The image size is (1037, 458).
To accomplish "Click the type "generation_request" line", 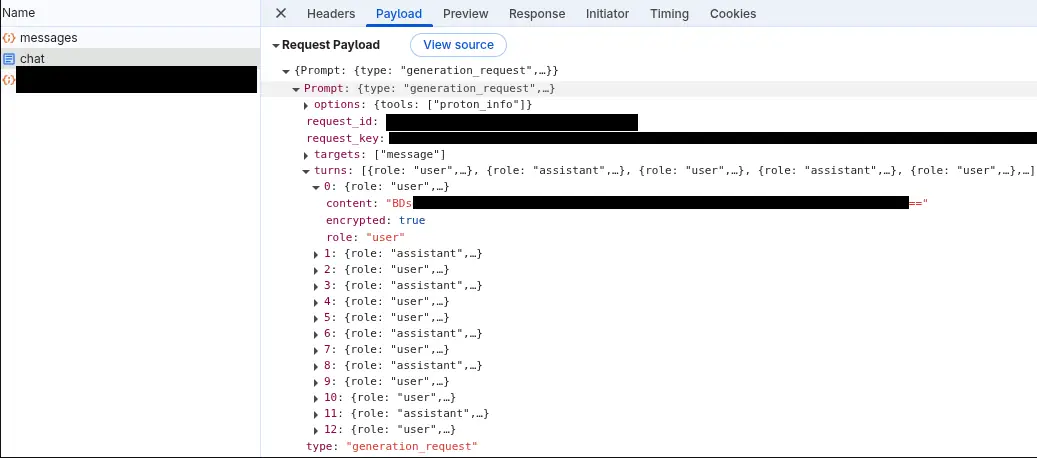I will [x=392, y=447].
